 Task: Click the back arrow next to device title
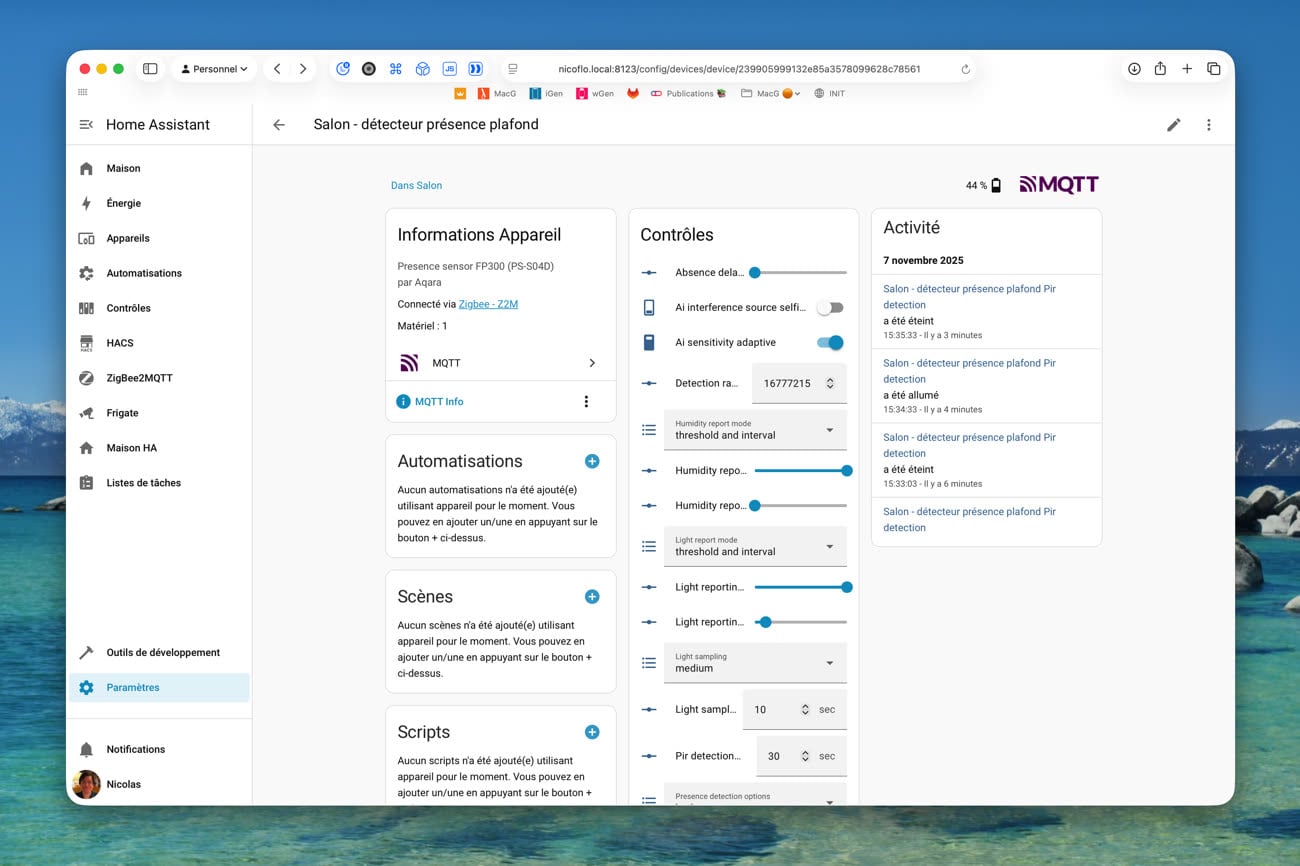click(279, 125)
